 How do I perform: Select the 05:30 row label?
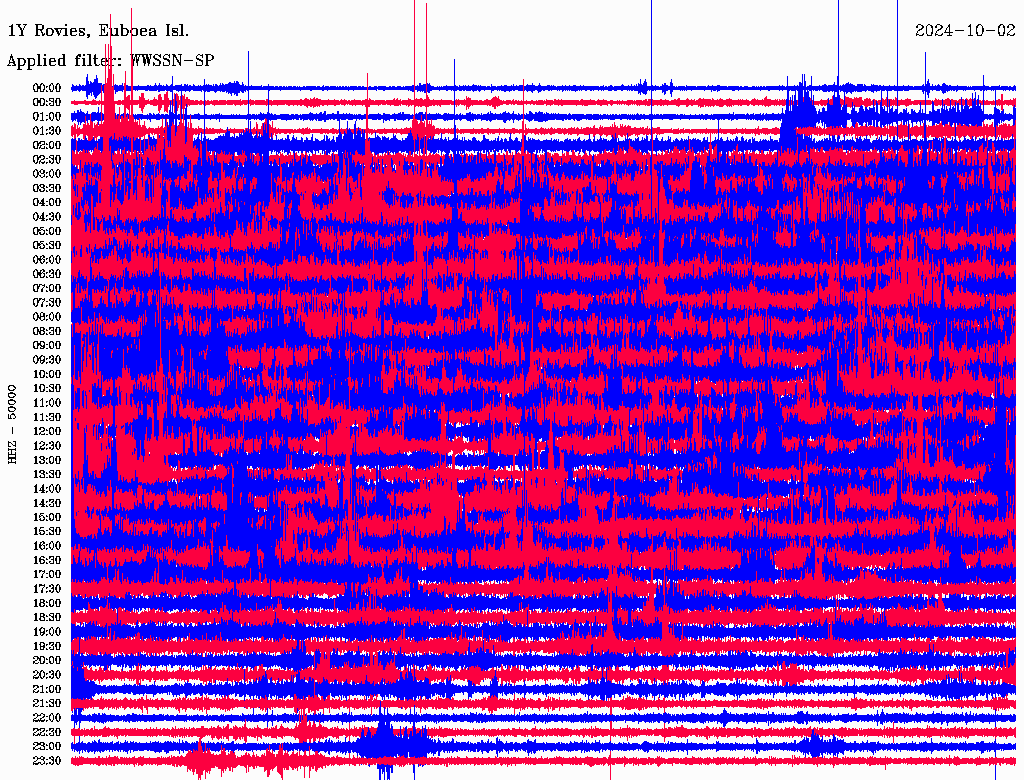[47, 245]
